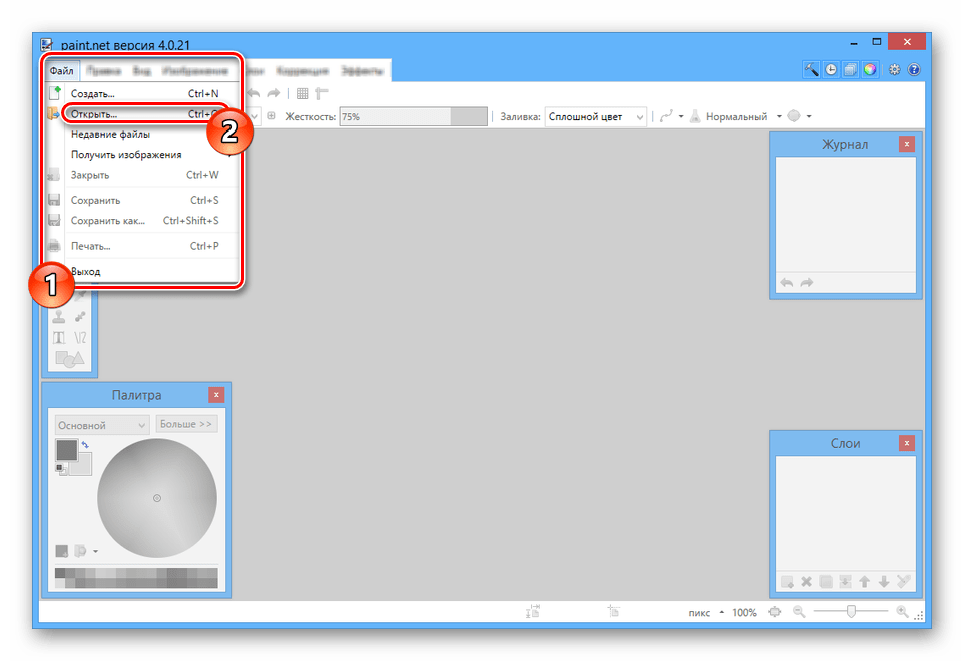The image size is (964, 661).
Task: Click the Жесткость 75% slider field
Action: (x=412, y=117)
